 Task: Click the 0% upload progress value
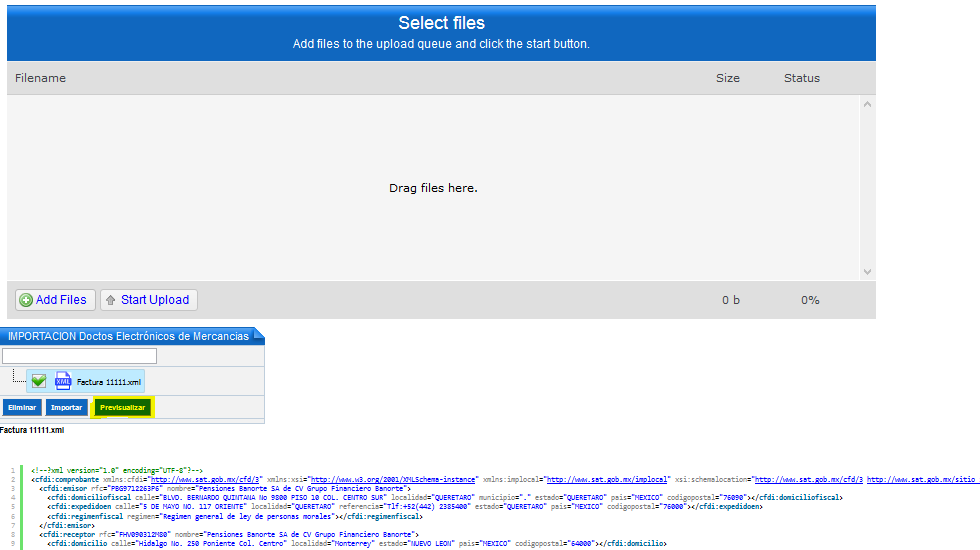(x=810, y=300)
